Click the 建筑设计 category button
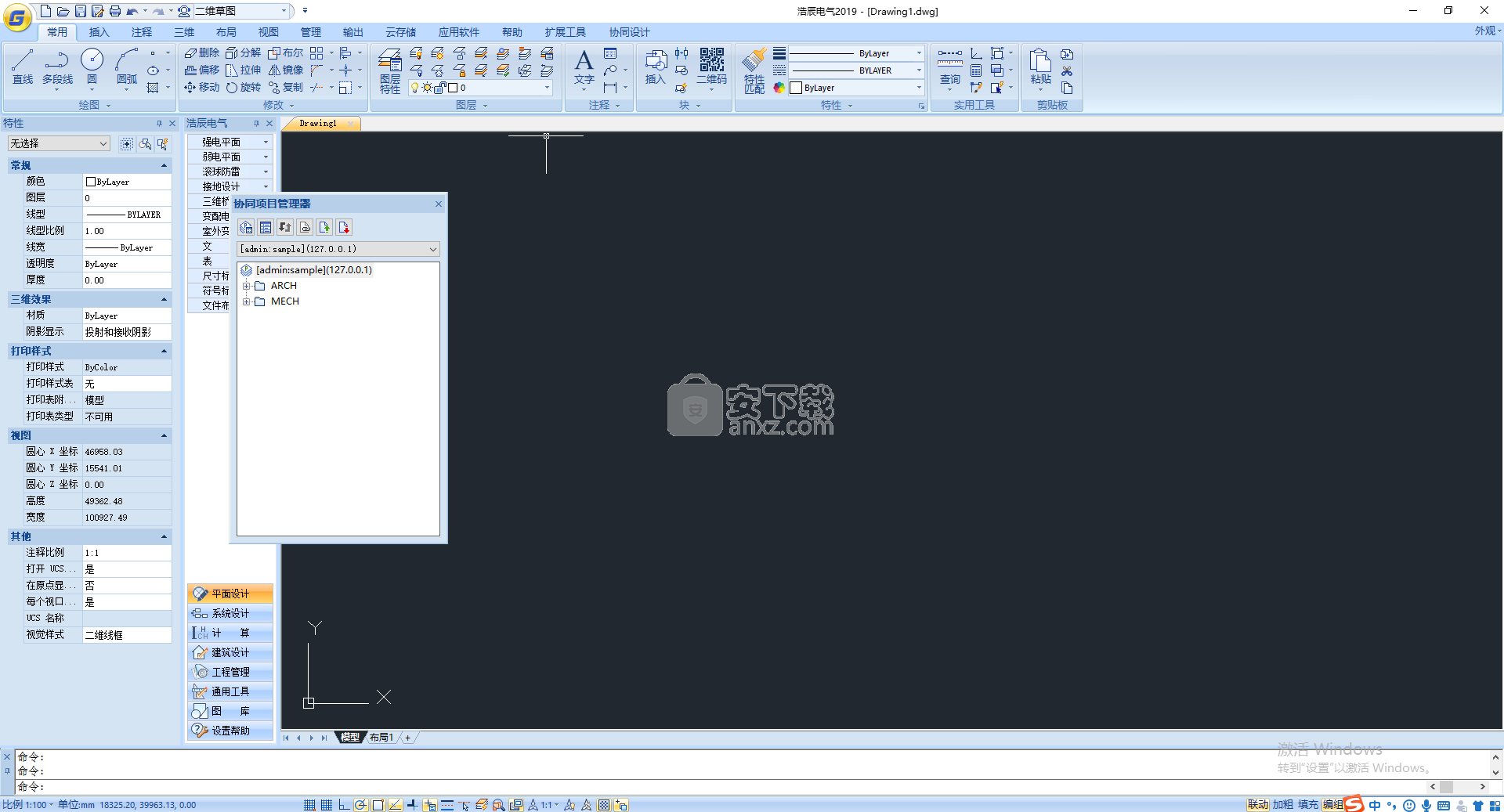Image resolution: width=1504 pixels, height=812 pixels. click(x=230, y=652)
